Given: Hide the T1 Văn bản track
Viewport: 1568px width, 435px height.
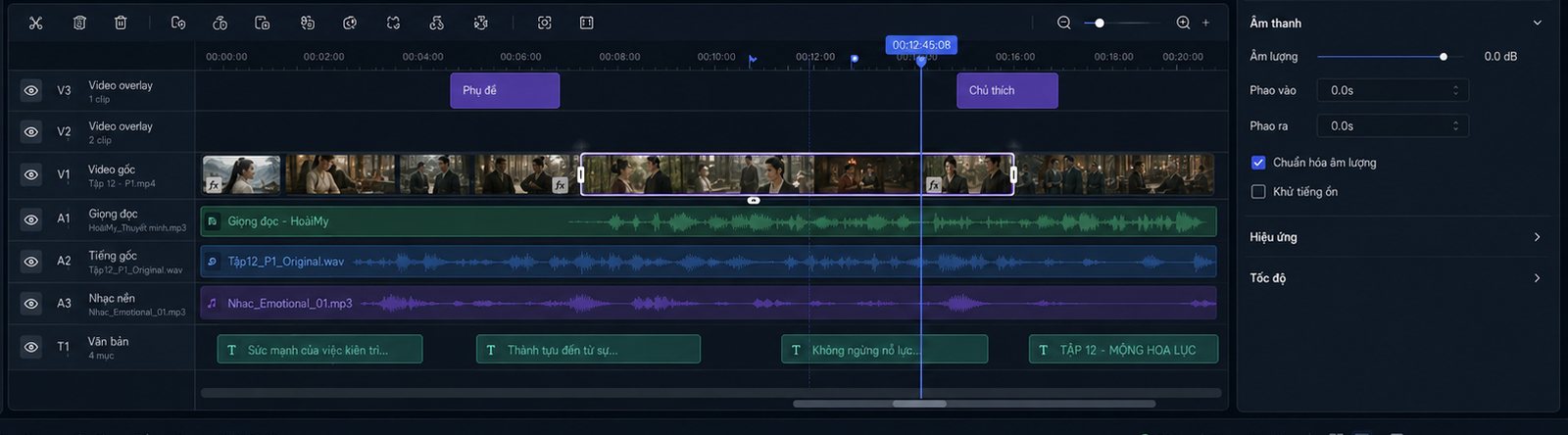Looking at the screenshot, I should tap(31, 347).
